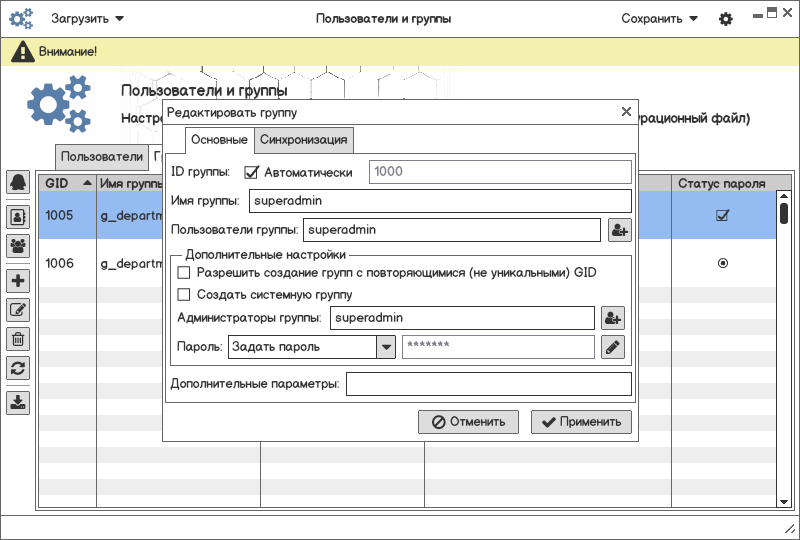Image resolution: width=800 pixels, height=540 pixels.
Task: Click the plus (add) icon in left sidebar
Action: pyautogui.click(x=18, y=281)
